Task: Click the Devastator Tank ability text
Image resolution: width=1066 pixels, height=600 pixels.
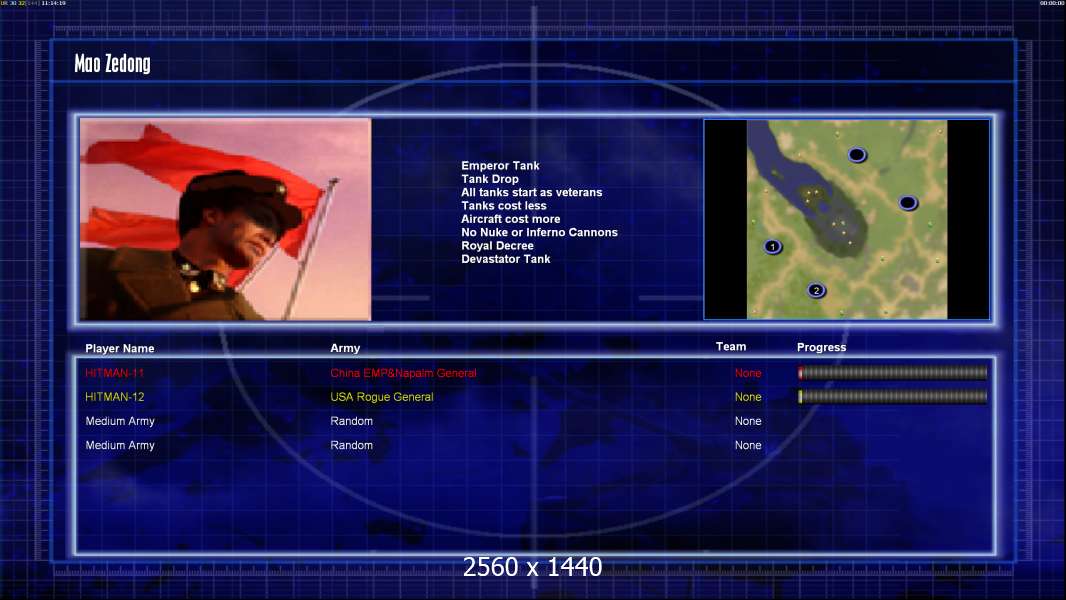Action: pyautogui.click(x=505, y=259)
